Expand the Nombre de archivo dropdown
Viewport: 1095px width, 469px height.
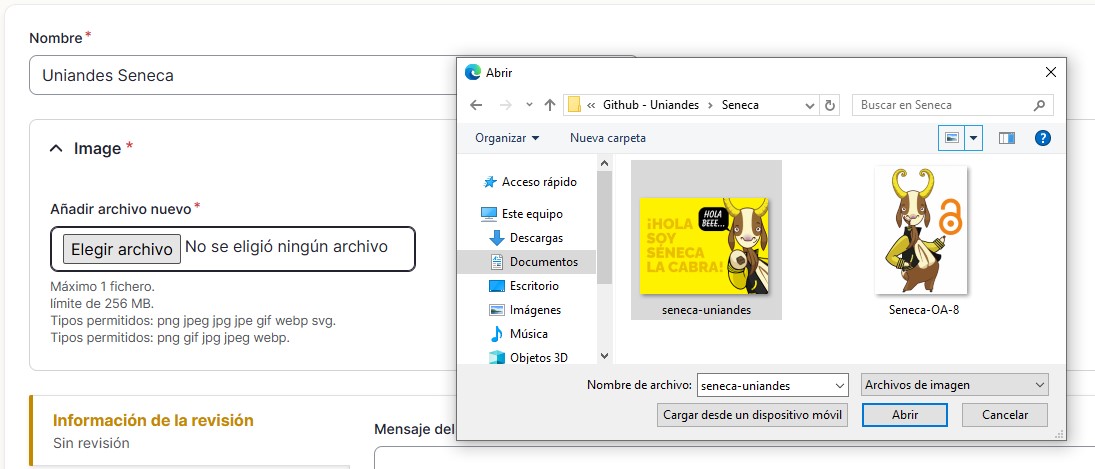(838, 385)
